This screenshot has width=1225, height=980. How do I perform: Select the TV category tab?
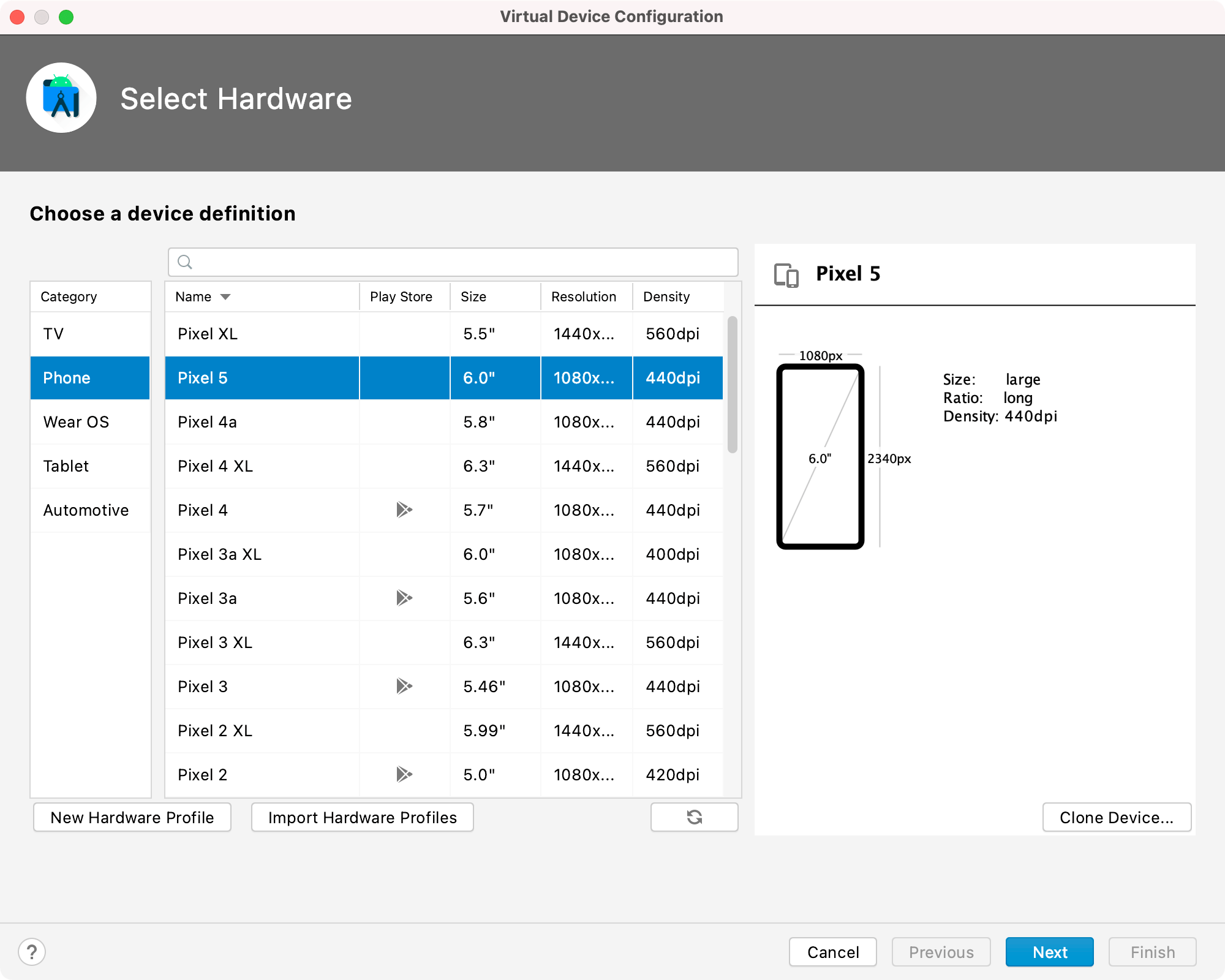click(53, 334)
